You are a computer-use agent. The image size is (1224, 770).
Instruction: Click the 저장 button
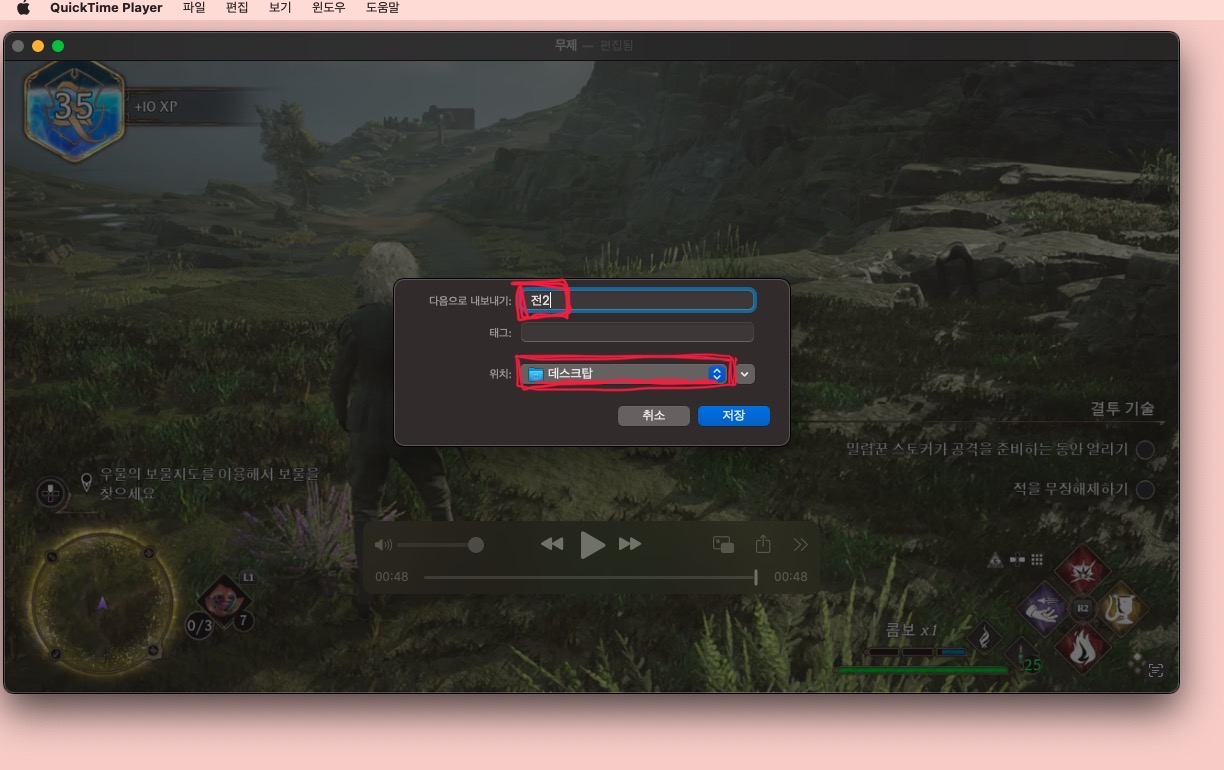[x=734, y=415]
